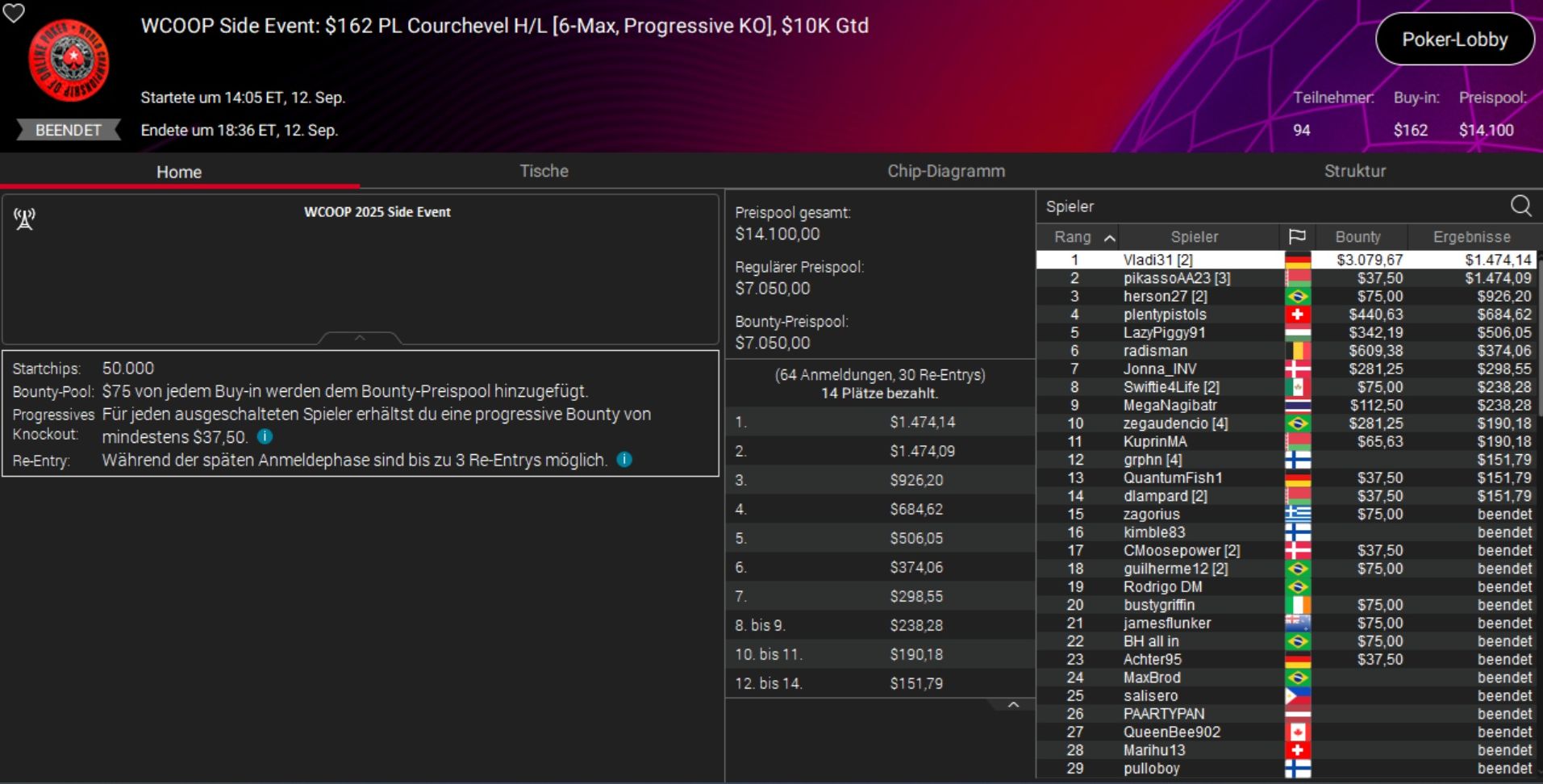Image resolution: width=1543 pixels, height=784 pixels.
Task: Open the Chip-Diagramm tab
Action: (945, 171)
